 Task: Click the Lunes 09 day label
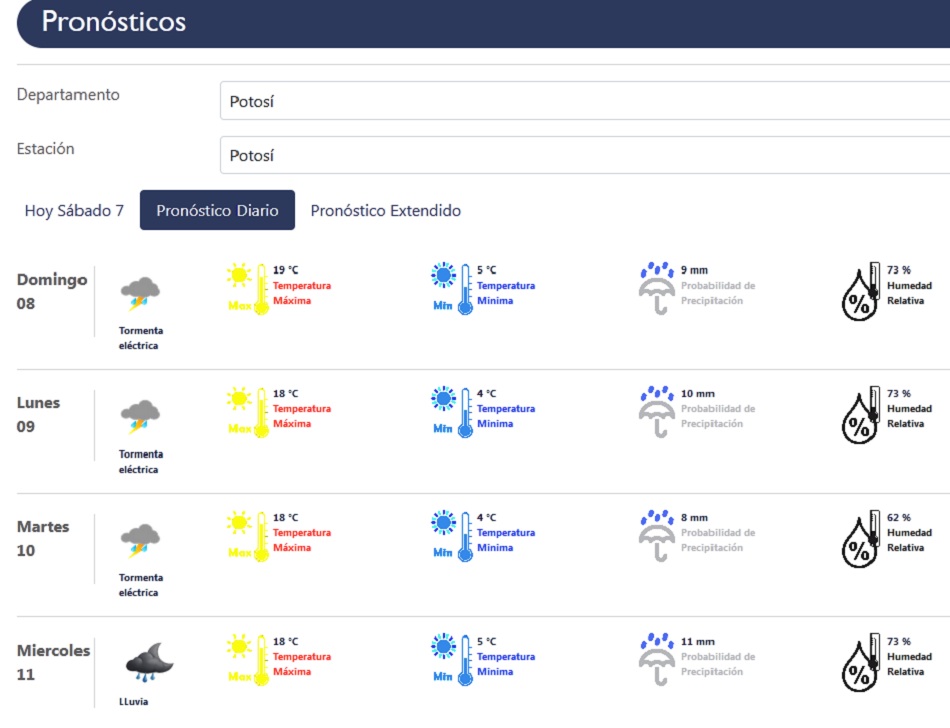pyautogui.click(x=39, y=414)
